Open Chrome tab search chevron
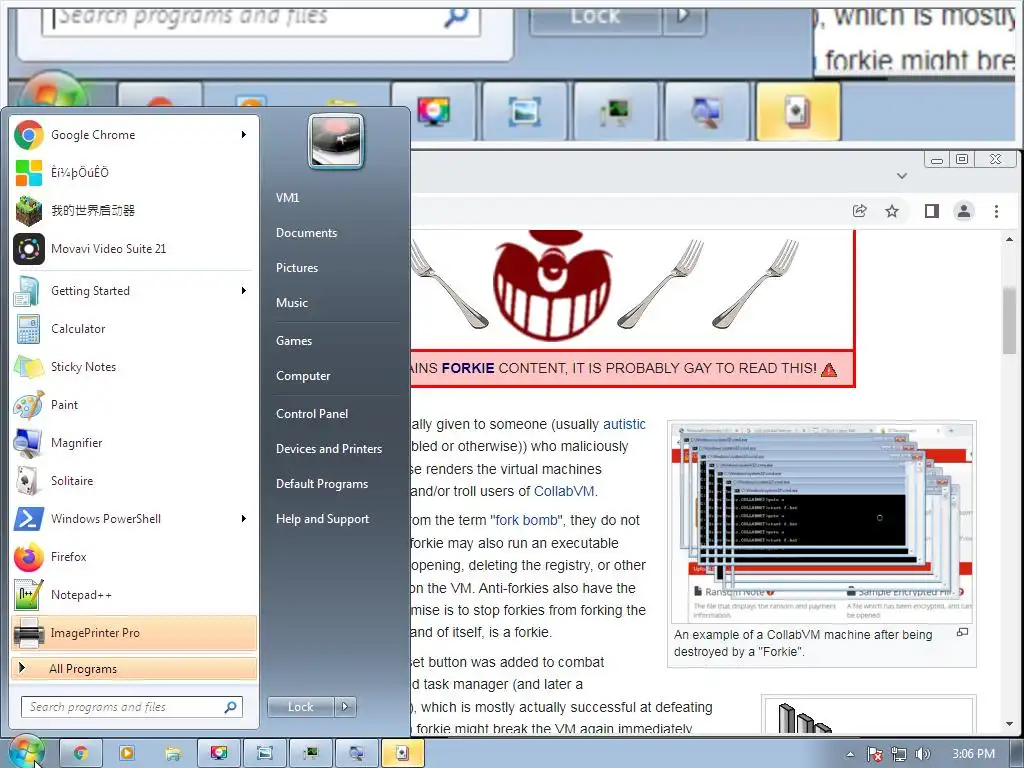The image size is (1024, 768). point(902,176)
